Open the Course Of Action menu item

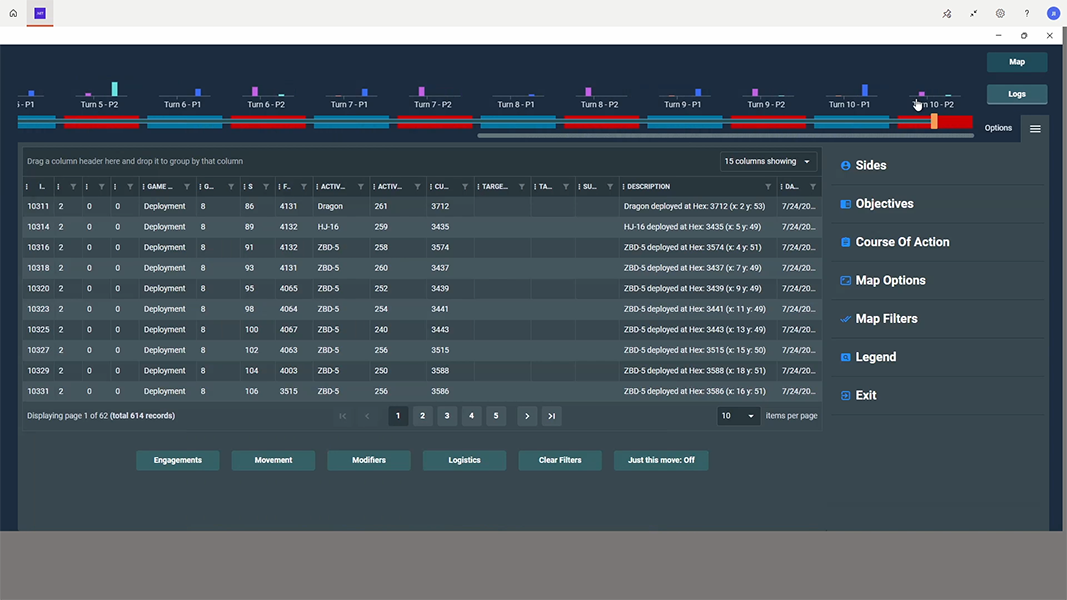click(x=902, y=242)
